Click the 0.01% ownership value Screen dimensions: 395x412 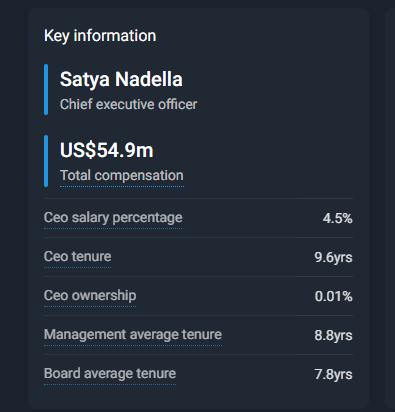pyautogui.click(x=333, y=296)
